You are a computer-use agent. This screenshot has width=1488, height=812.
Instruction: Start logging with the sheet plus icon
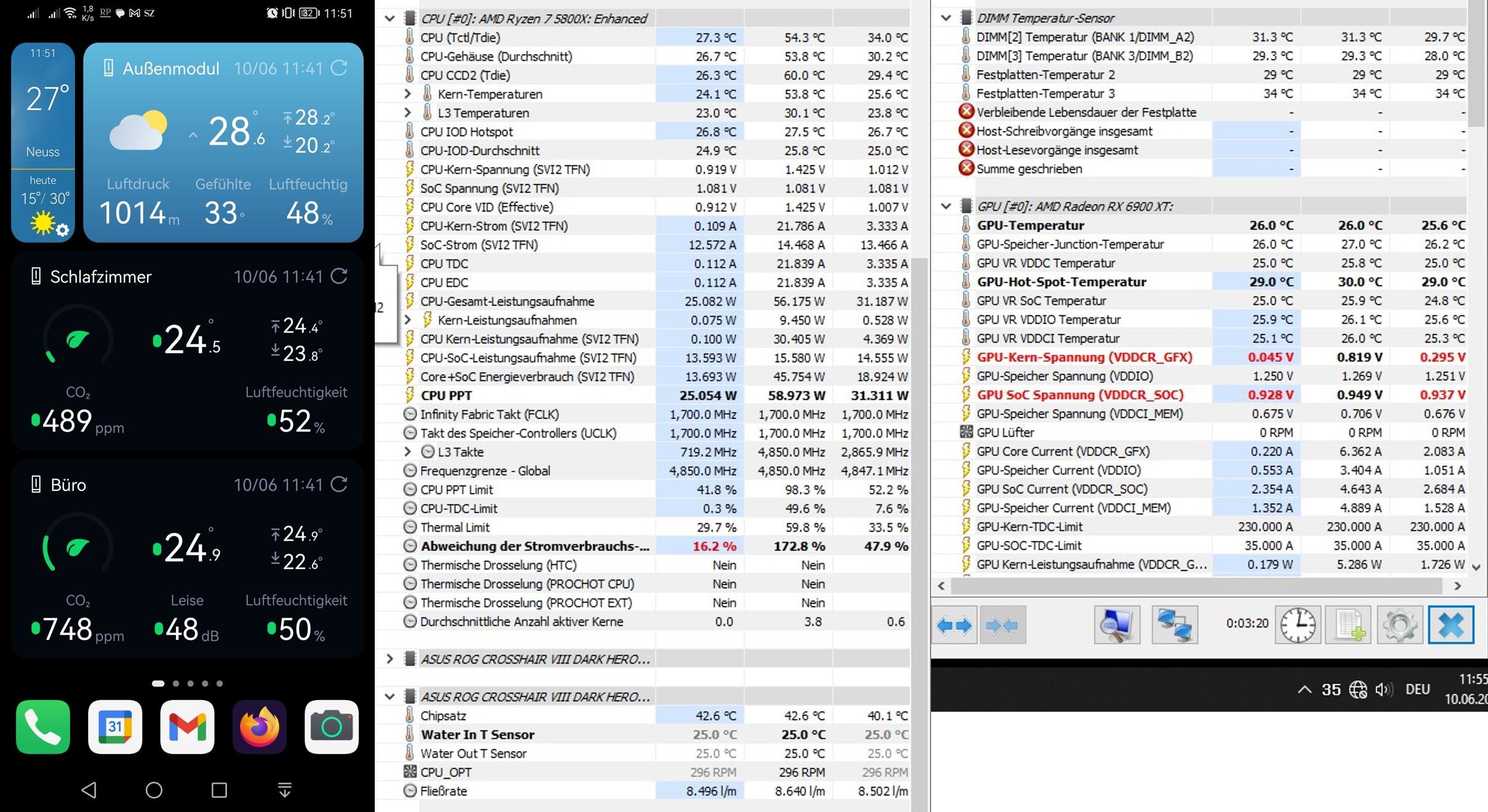point(1349,626)
